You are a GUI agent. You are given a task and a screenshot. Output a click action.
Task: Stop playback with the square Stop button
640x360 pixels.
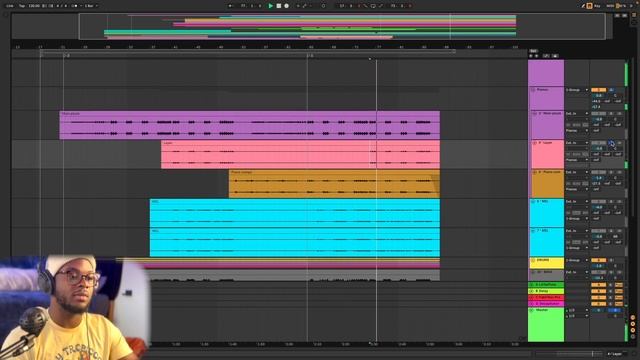point(279,6)
